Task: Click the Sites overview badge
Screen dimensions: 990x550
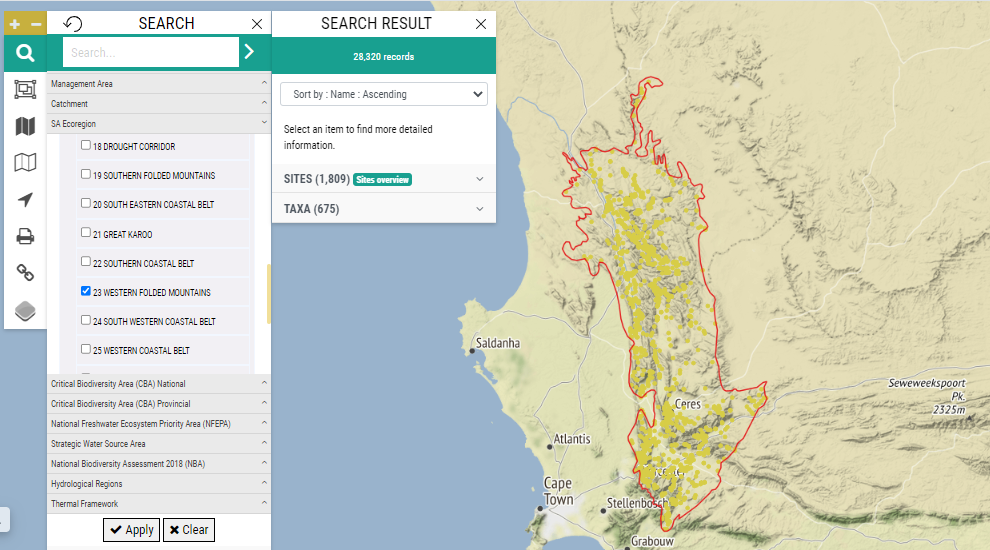Action: [x=383, y=180]
